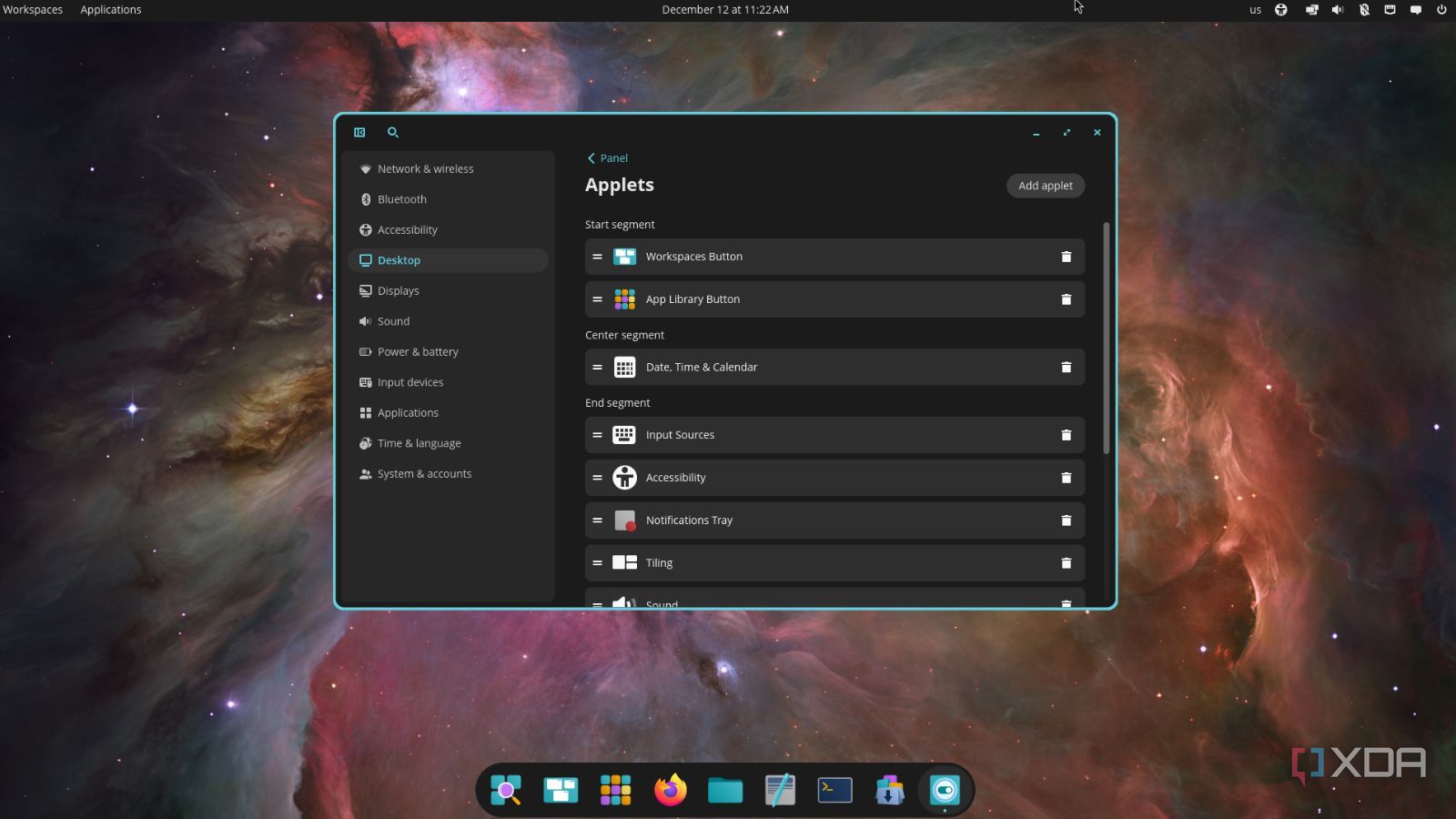The height and width of the screenshot is (819, 1456).
Task: Open Input devices settings
Action: tap(448, 382)
